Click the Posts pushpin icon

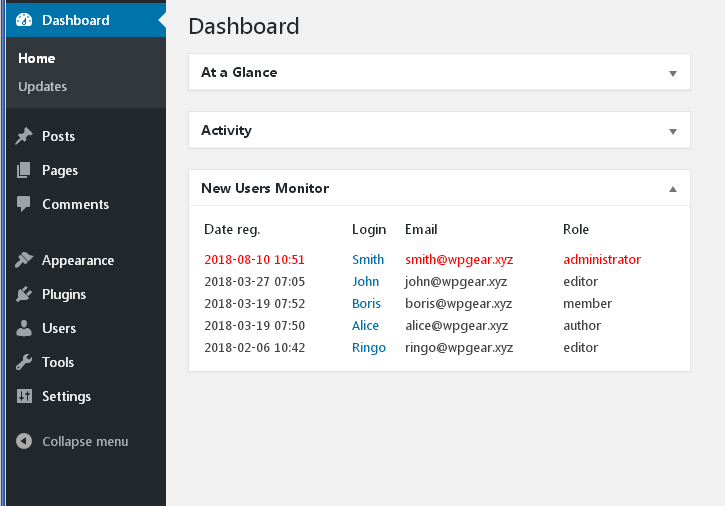[x=24, y=136]
